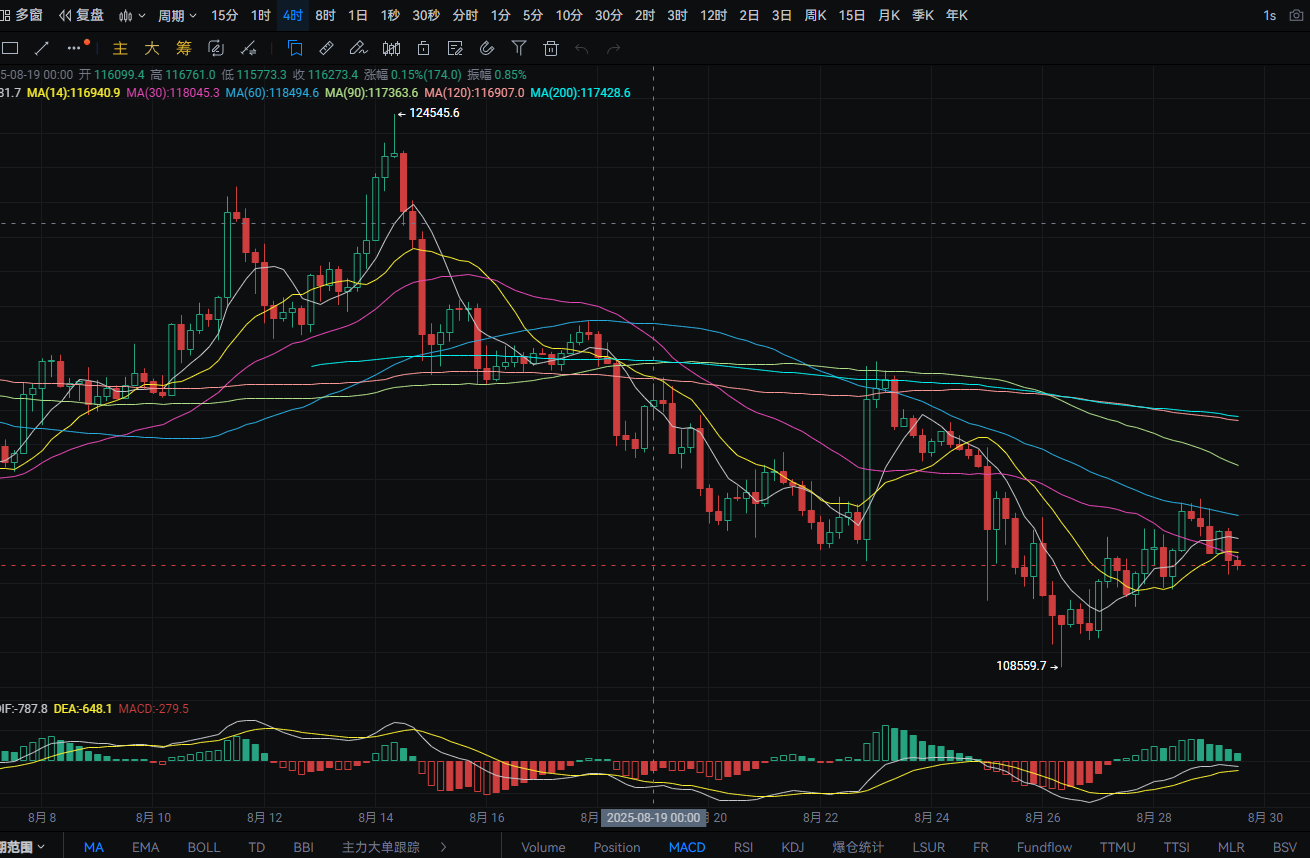This screenshot has height=858, width=1310.
Task: Switch to the 1日 timeframe
Action: [357, 15]
